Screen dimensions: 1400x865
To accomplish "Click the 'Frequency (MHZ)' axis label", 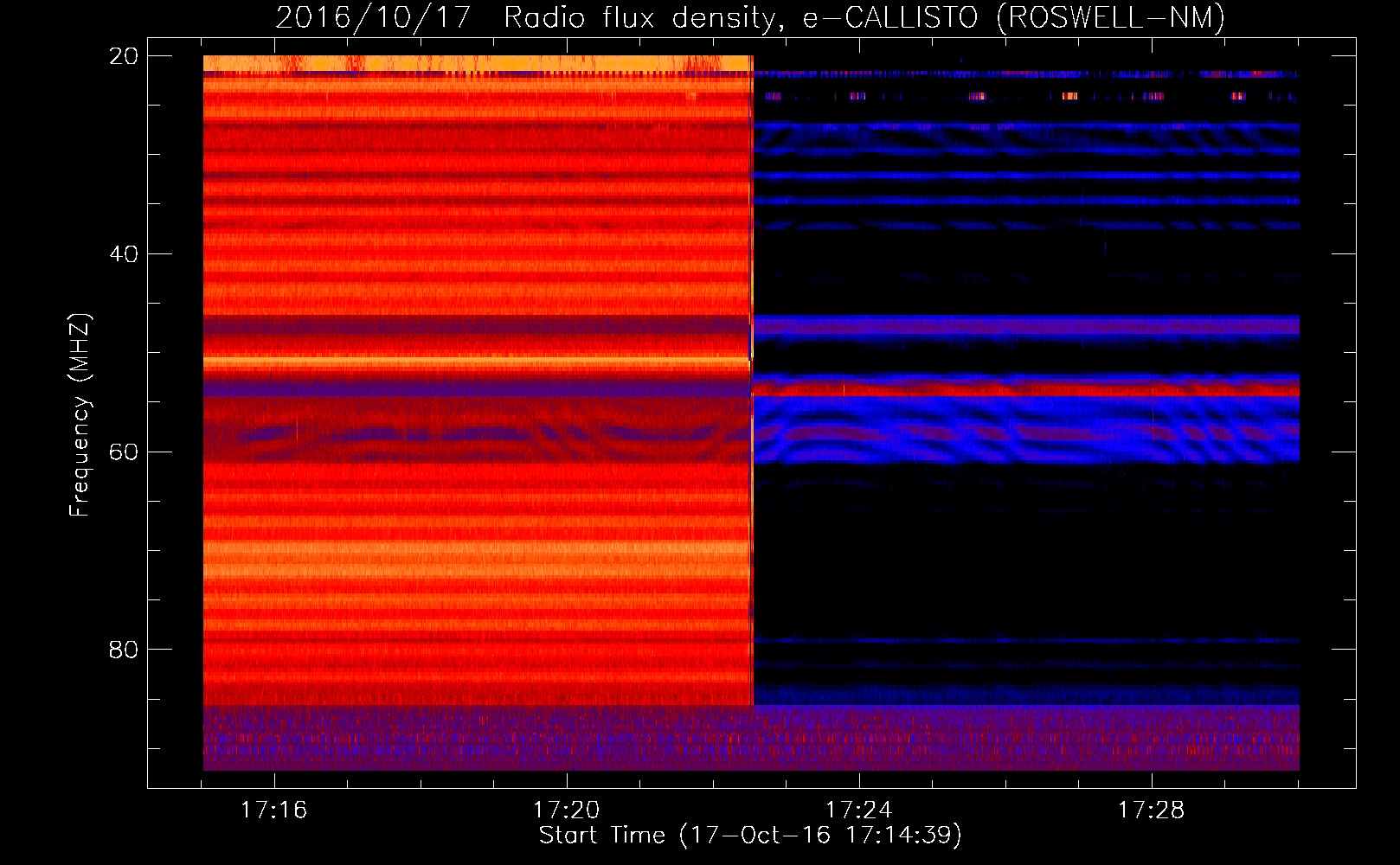I will click(80, 414).
